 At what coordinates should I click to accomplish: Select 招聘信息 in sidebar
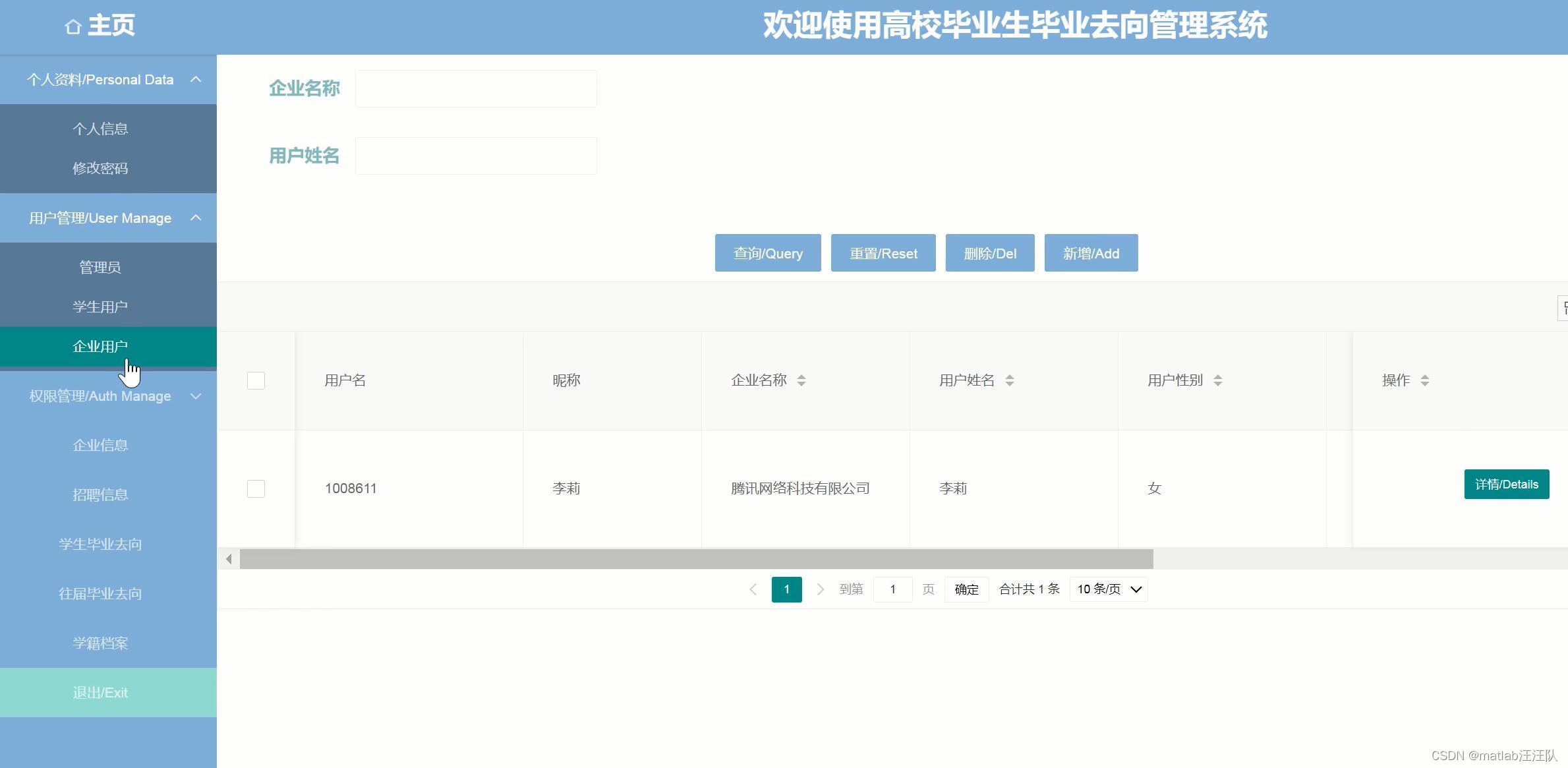(x=100, y=494)
